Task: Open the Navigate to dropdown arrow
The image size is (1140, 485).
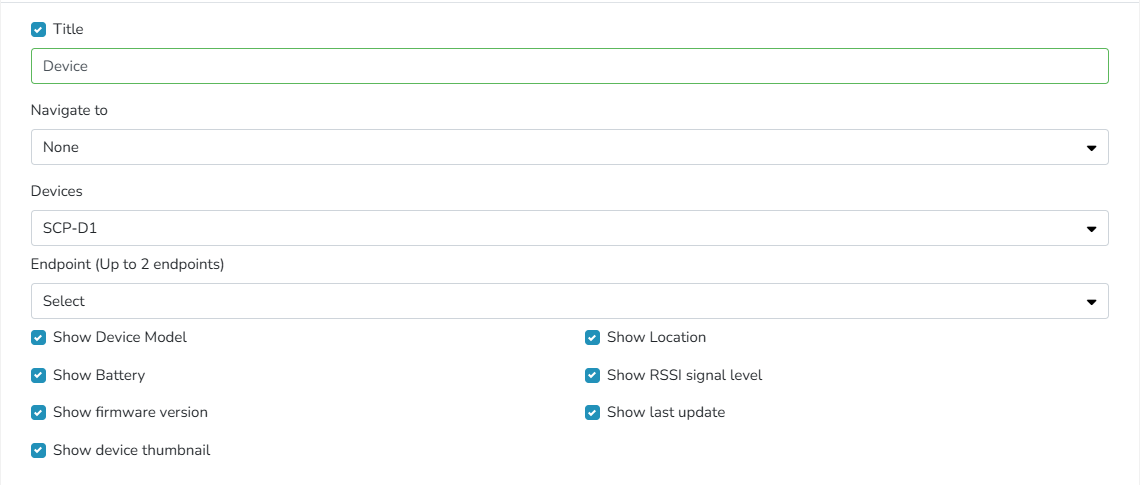Action: pos(1091,148)
